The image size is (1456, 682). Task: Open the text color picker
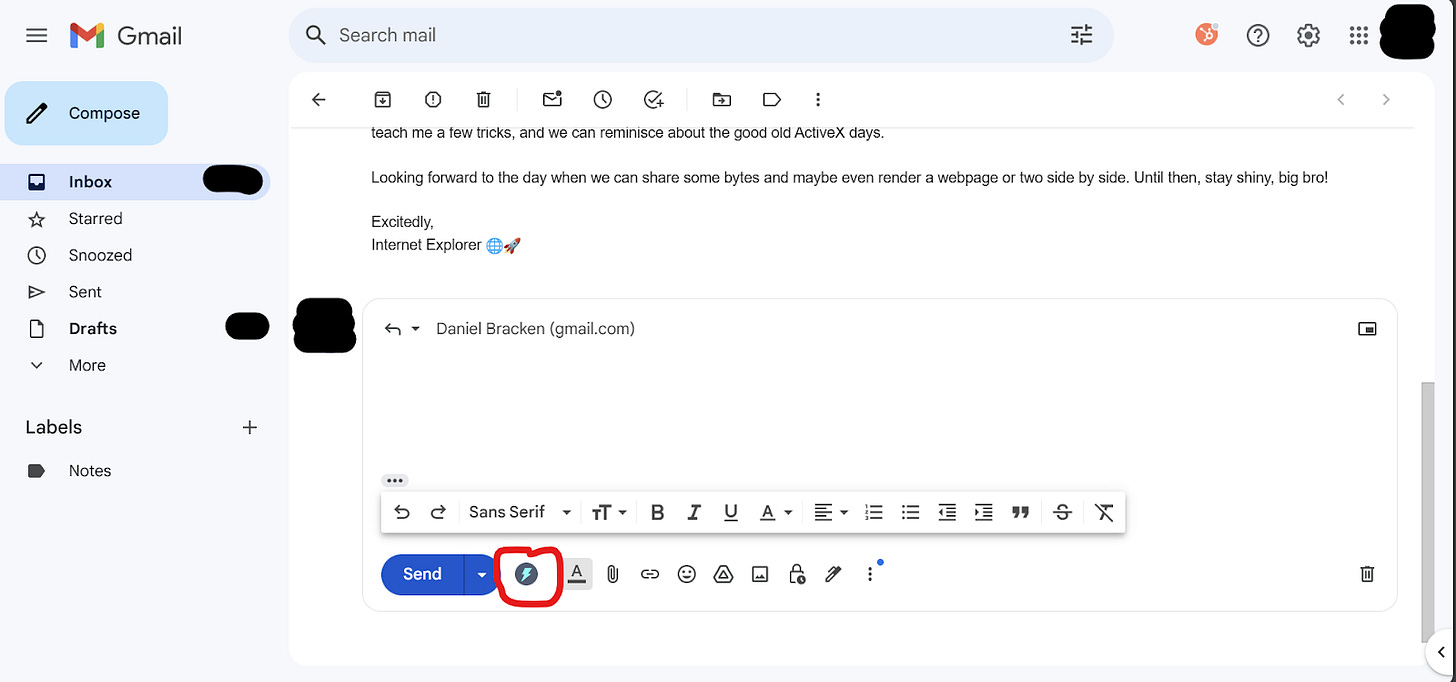[x=776, y=512]
